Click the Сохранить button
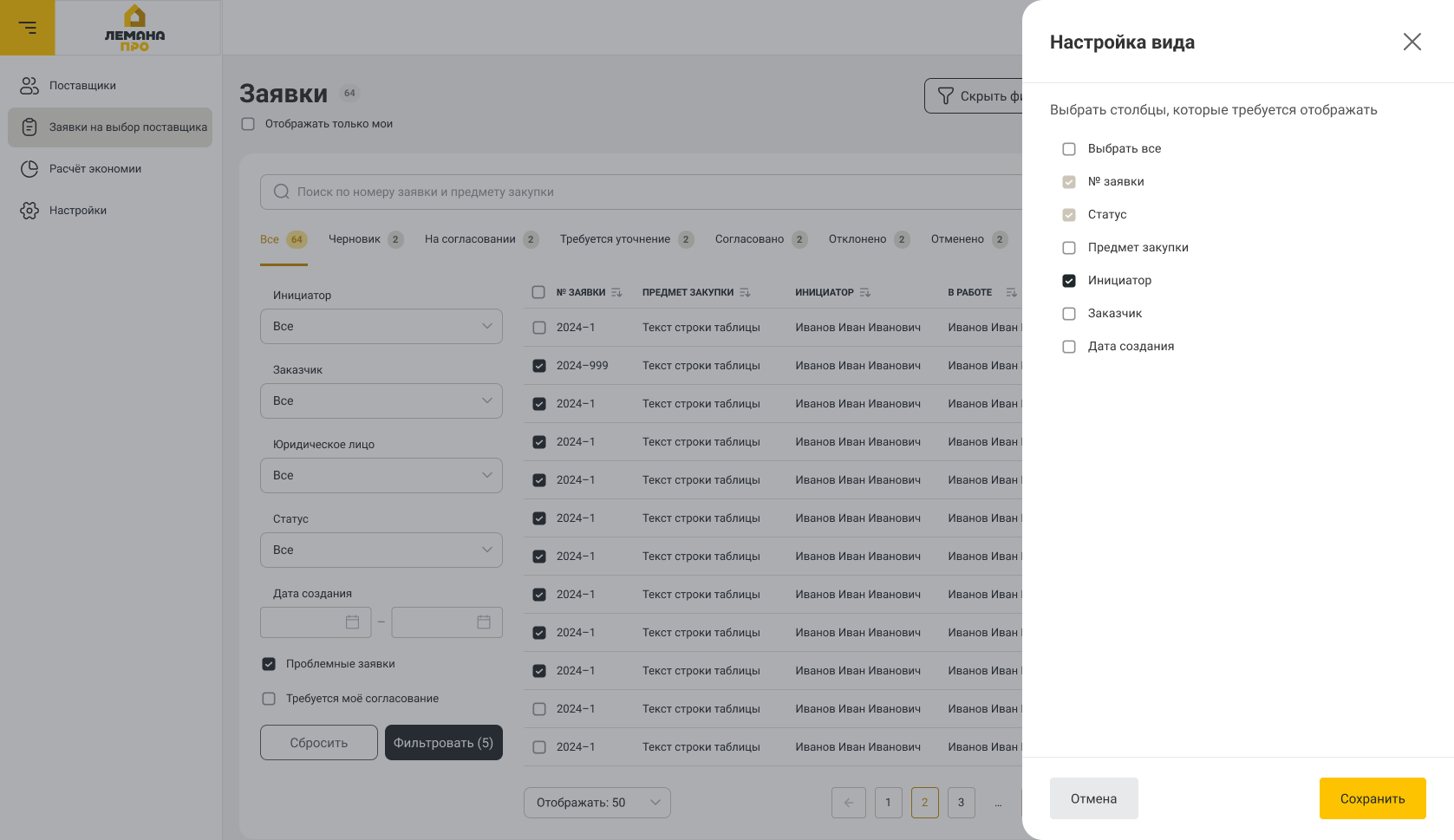 click(x=1372, y=798)
